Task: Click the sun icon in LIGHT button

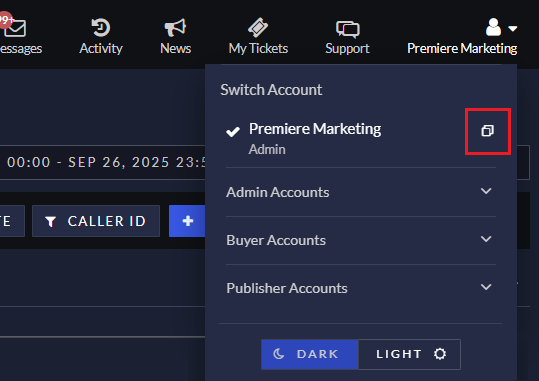Action: pyautogui.click(x=440, y=354)
